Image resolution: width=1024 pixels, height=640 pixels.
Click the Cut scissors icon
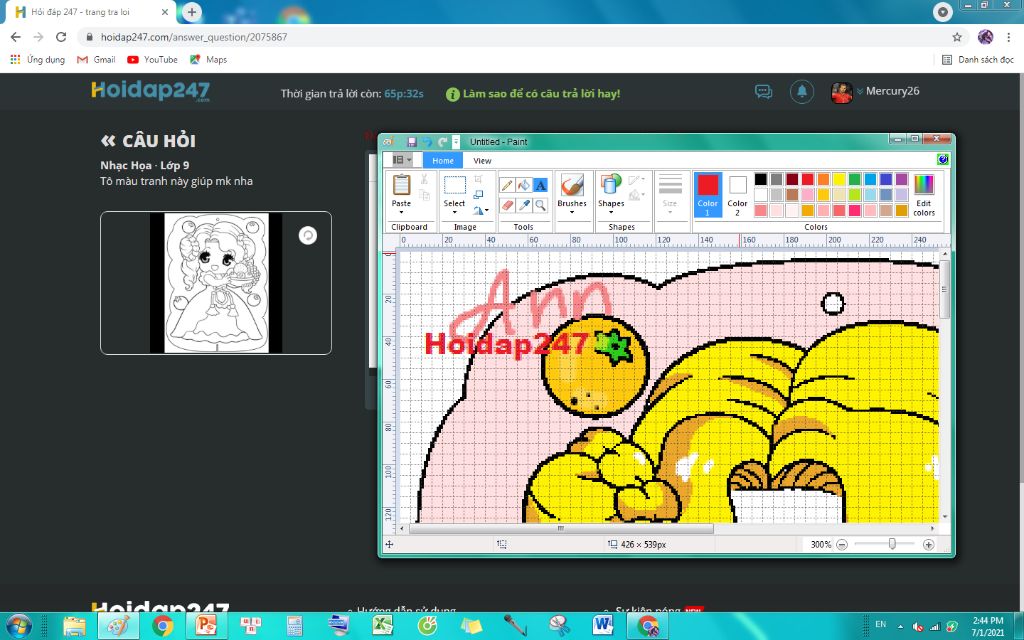[424, 180]
